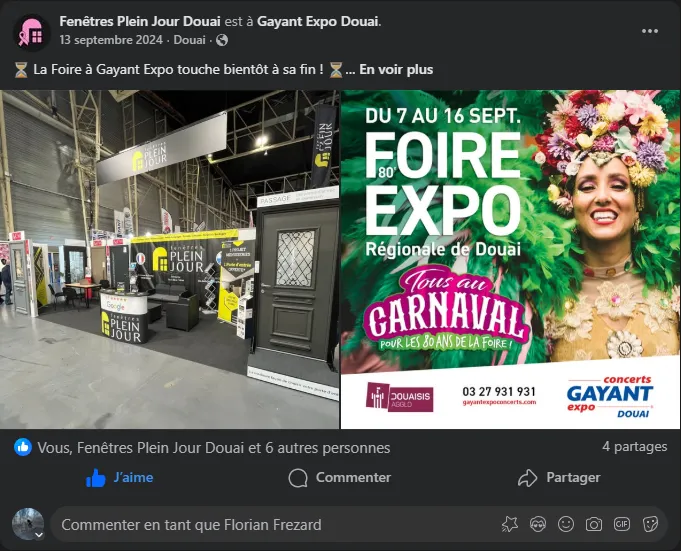Focus the Commenter en tant que field
681x551 pixels.
278,525
